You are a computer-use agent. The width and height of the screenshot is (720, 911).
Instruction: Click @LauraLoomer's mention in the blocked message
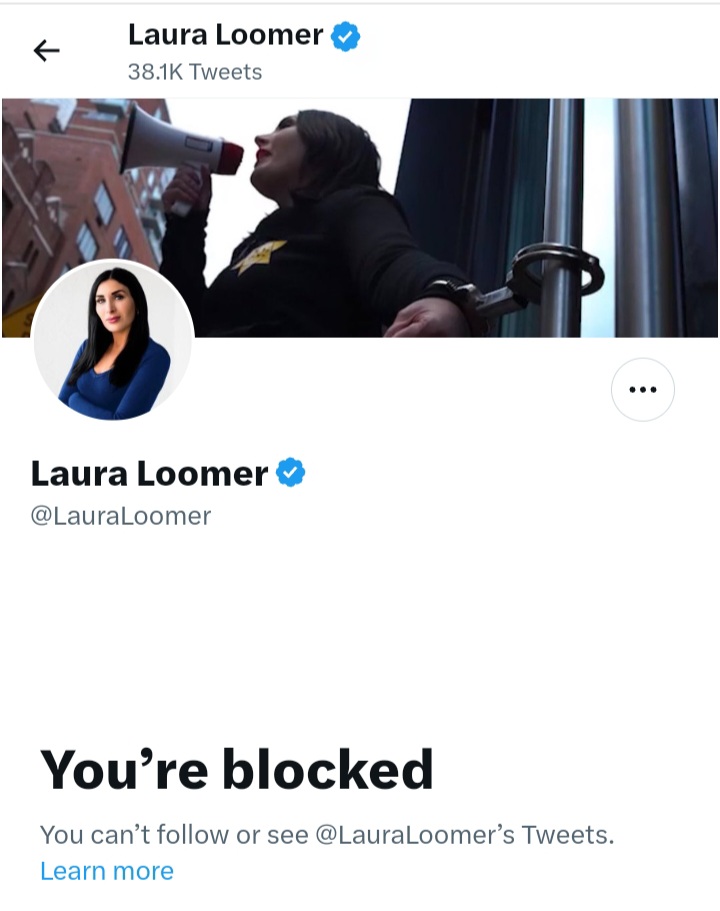[415, 835]
